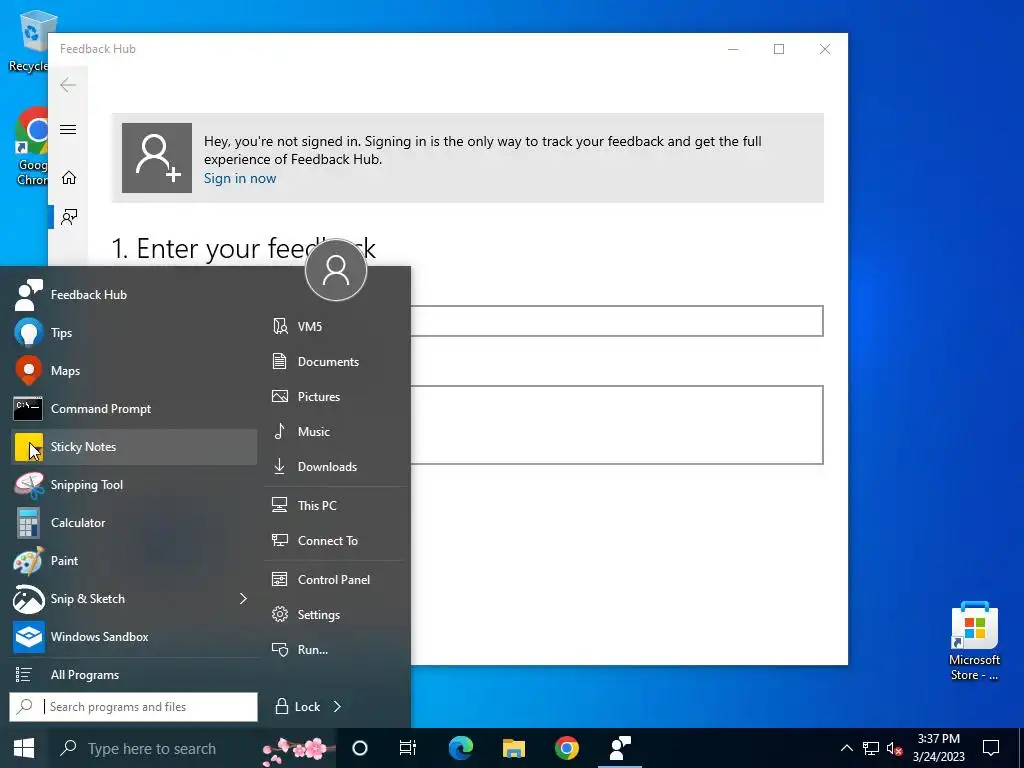Open the network tray icon

[x=871, y=748]
